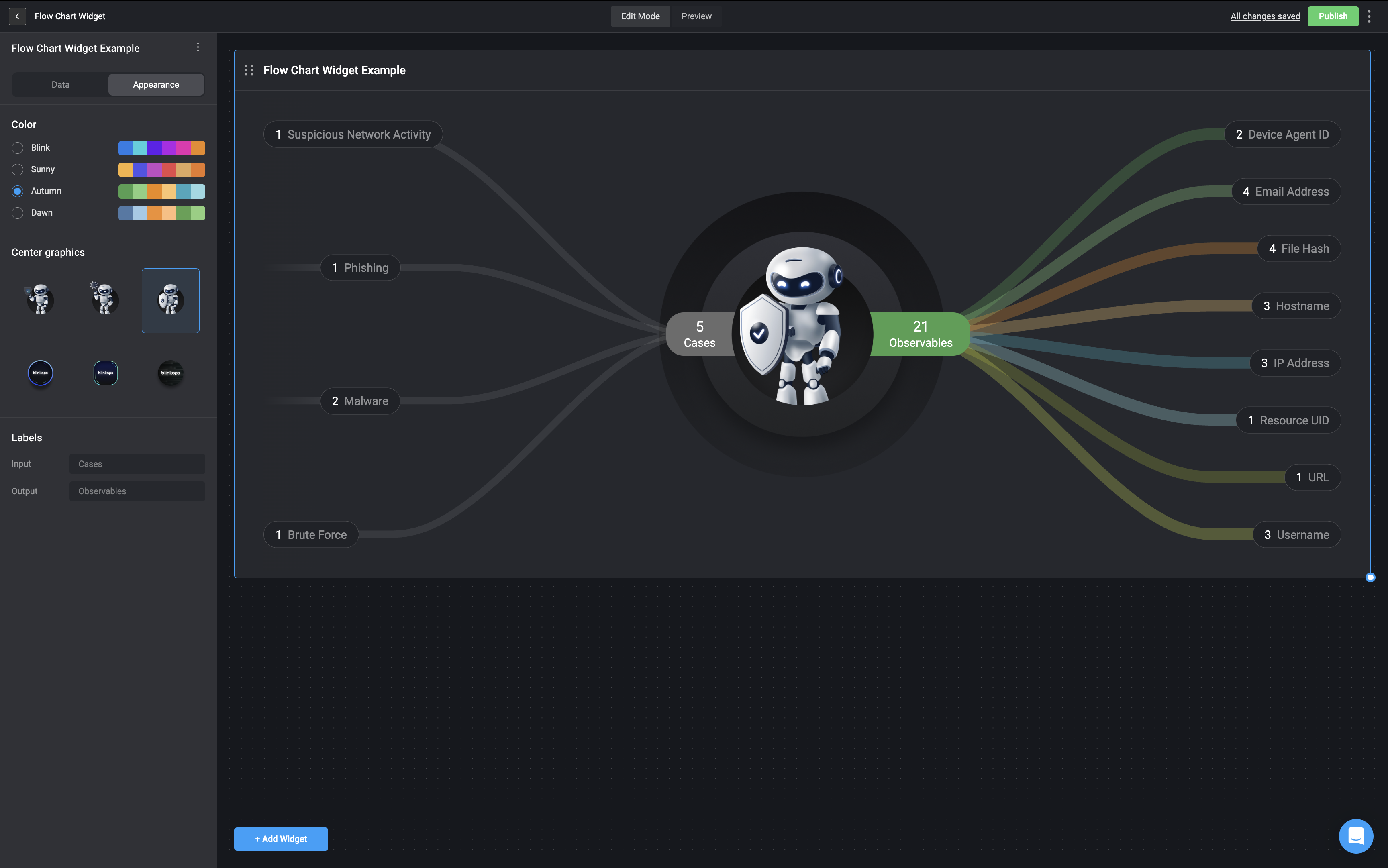Switch to Preview mode
The height and width of the screenshot is (868, 1388).
pyautogui.click(x=696, y=16)
